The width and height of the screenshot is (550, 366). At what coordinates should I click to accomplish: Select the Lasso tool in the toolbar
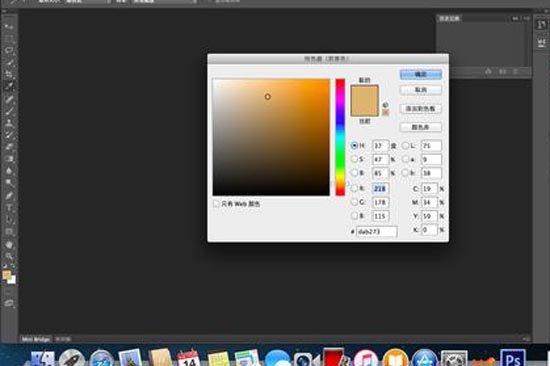click(x=9, y=50)
